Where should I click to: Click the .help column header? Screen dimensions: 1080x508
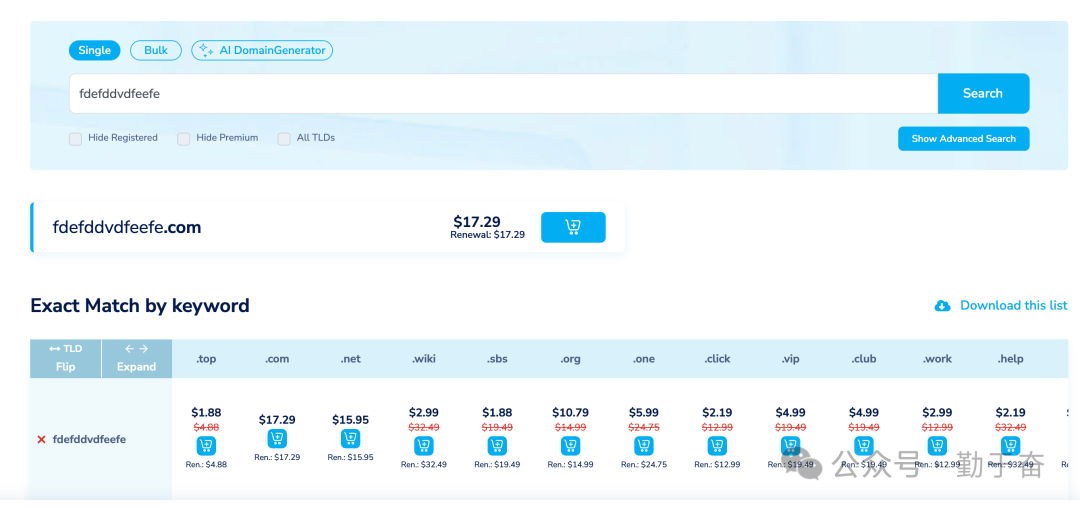[1010, 359]
